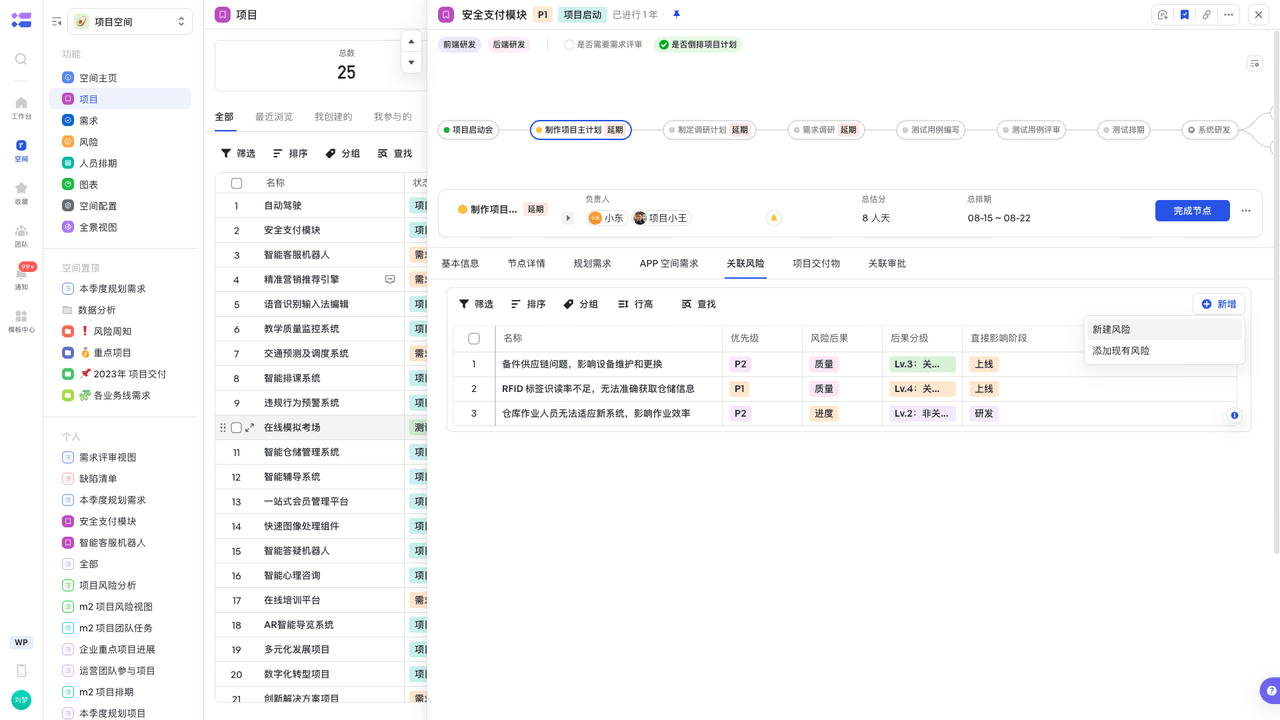1280x720 pixels.
Task: Collapse the summary panel with up arrow
Action: coord(411,42)
